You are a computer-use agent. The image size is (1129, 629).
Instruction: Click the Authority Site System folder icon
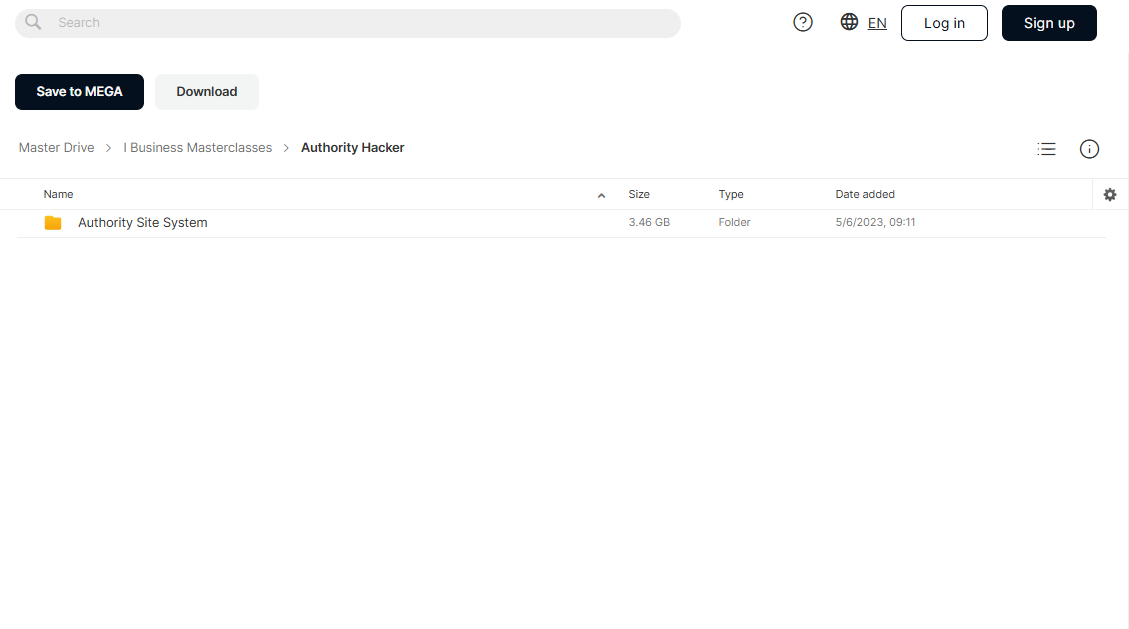pos(53,223)
